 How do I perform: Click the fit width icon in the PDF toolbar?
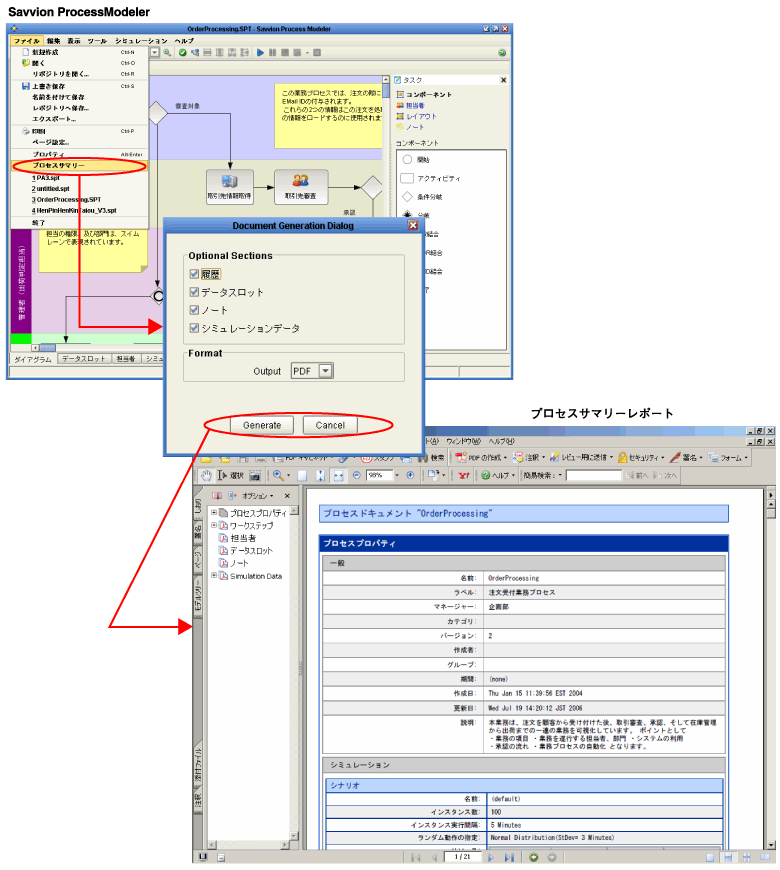click(338, 476)
